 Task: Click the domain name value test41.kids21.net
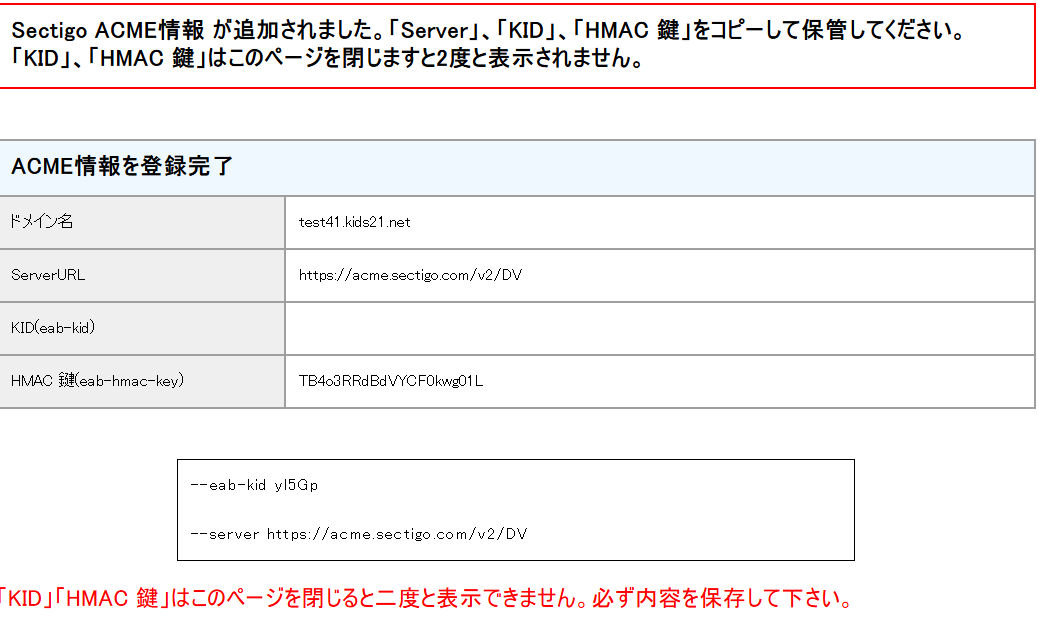354,222
